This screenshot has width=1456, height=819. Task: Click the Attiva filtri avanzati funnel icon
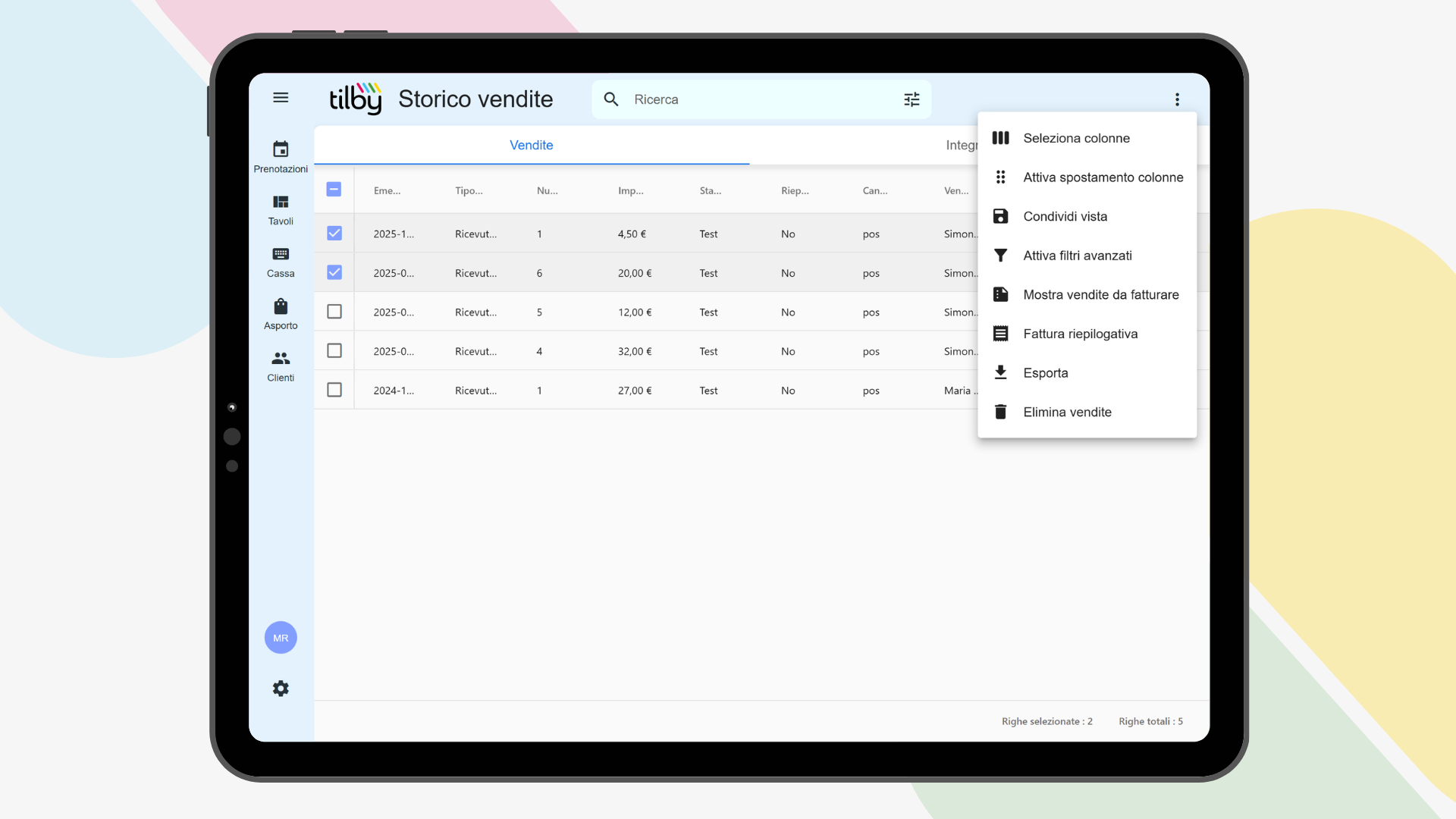tap(1001, 256)
